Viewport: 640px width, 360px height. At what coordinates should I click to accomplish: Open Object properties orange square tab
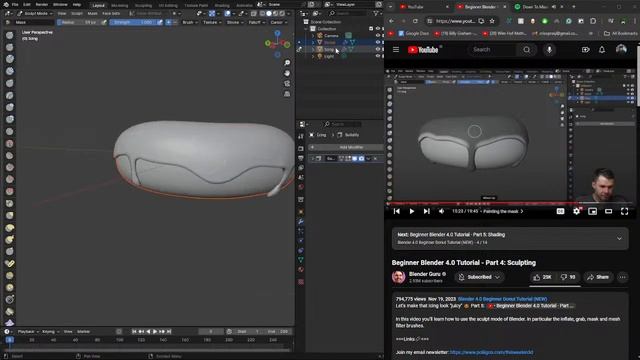[301, 212]
